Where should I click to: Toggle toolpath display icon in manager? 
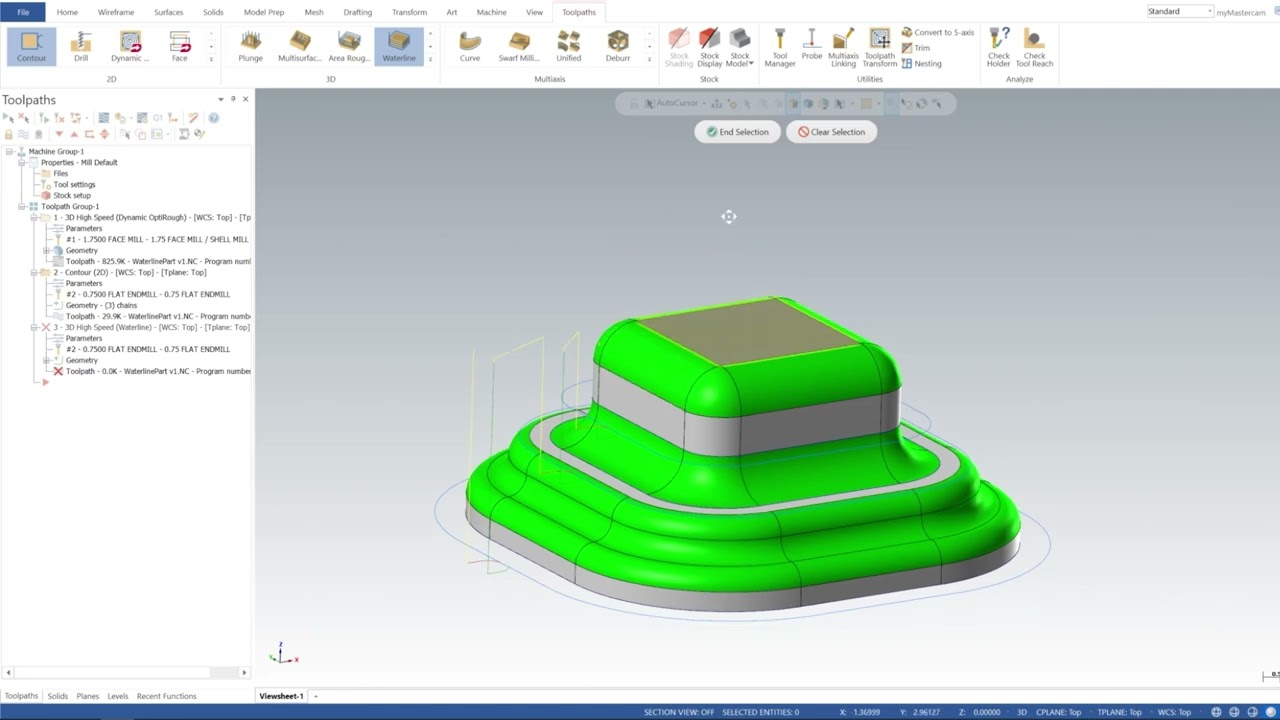tap(23, 134)
